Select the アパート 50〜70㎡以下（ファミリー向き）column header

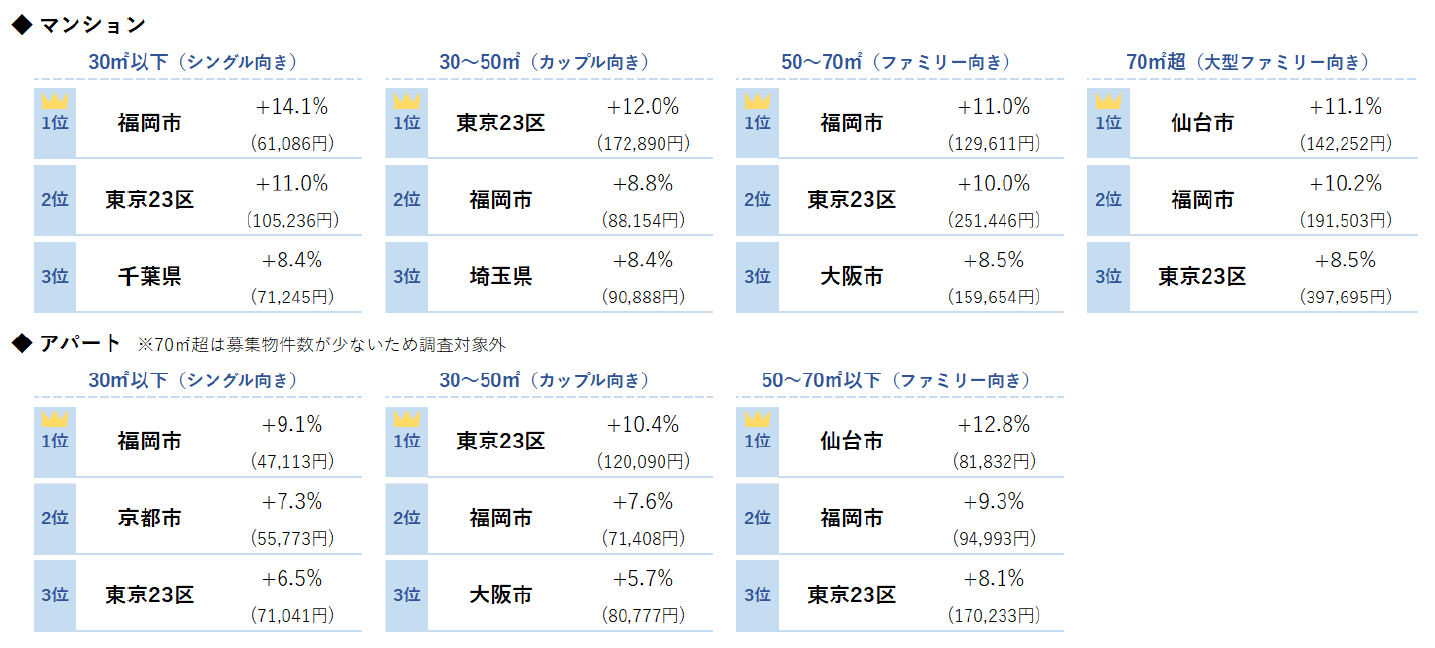pyautogui.click(x=896, y=380)
